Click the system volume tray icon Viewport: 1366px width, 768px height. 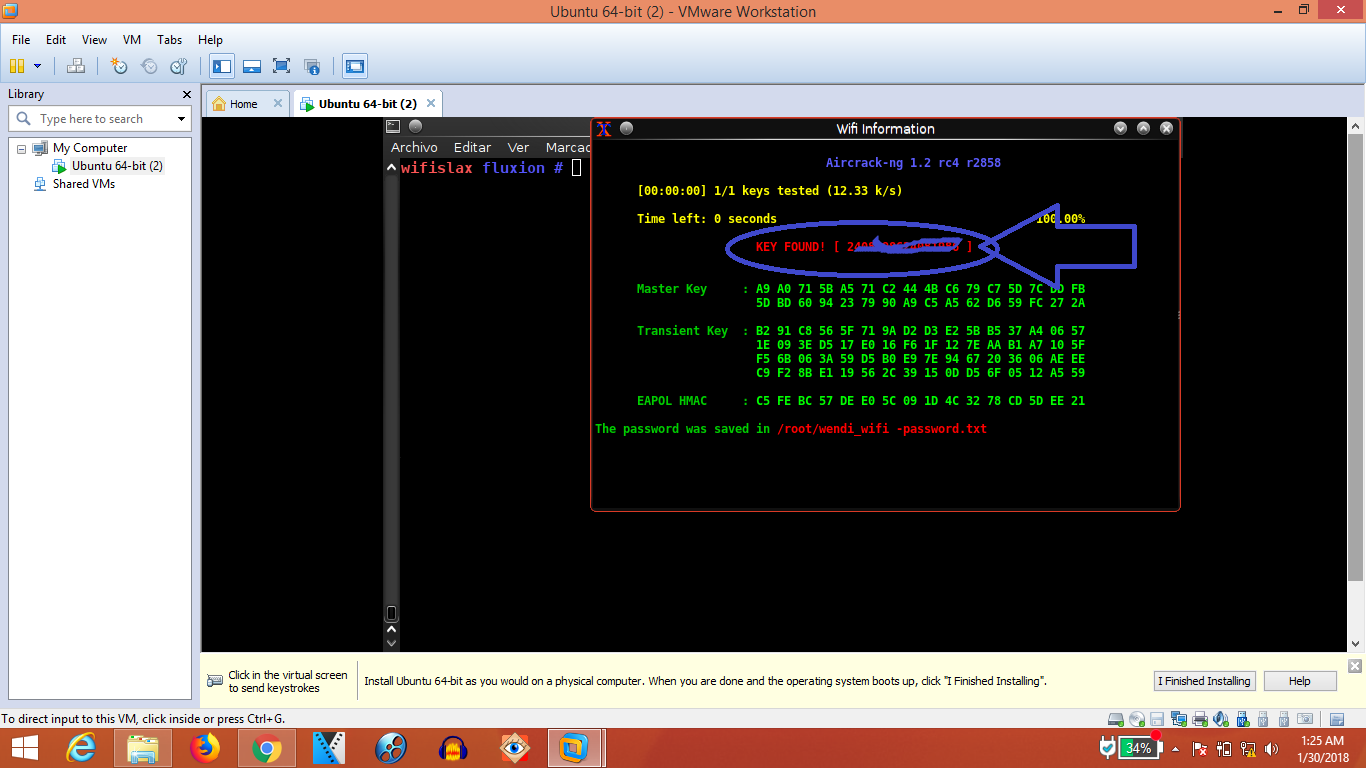coord(1271,748)
